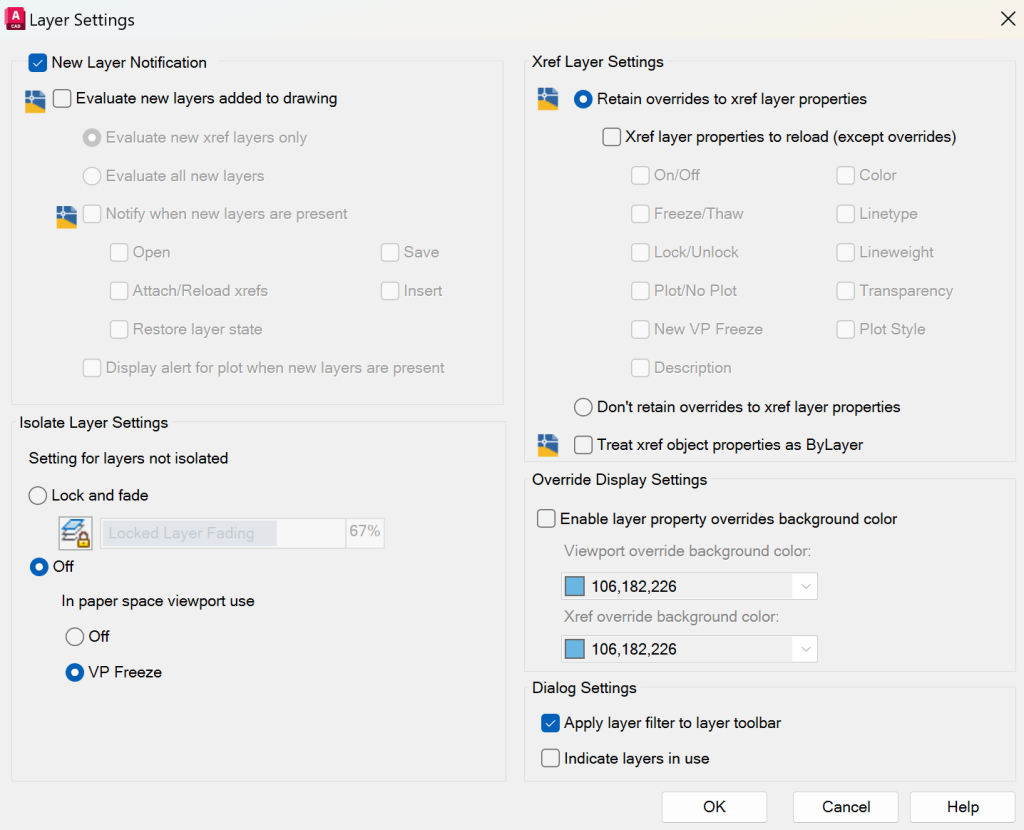This screenshot has width=1024, height=830.
Task: Close the Layer Settings dialog window
Action: (1007, 19)
